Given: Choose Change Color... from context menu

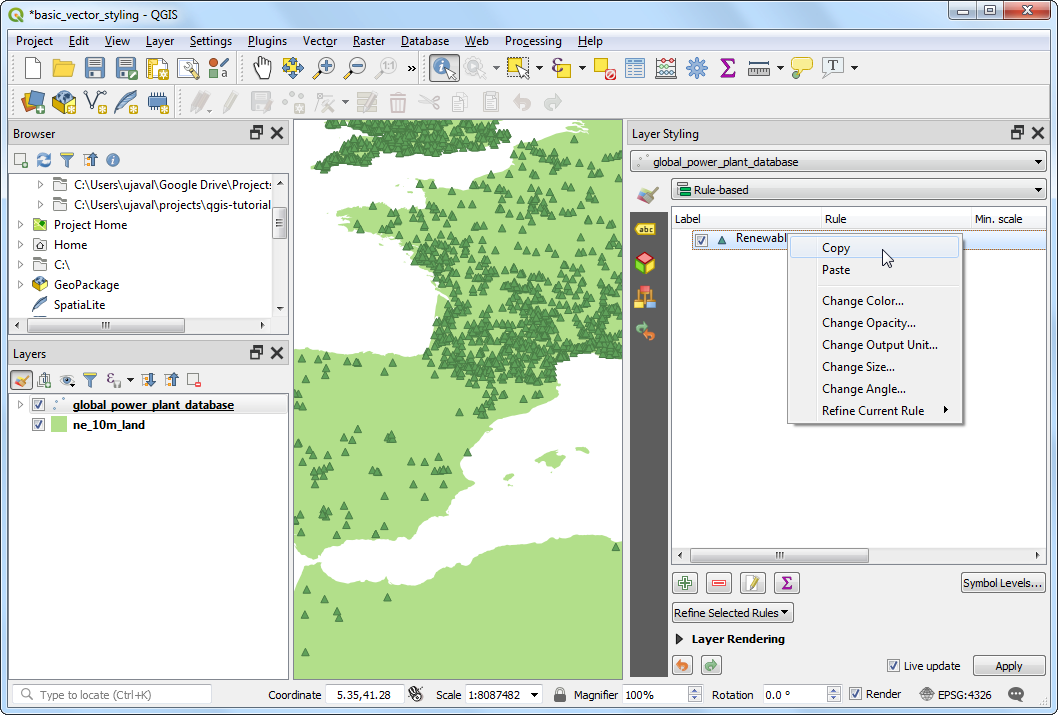Looking at the screenshot, I should [862, 301].
